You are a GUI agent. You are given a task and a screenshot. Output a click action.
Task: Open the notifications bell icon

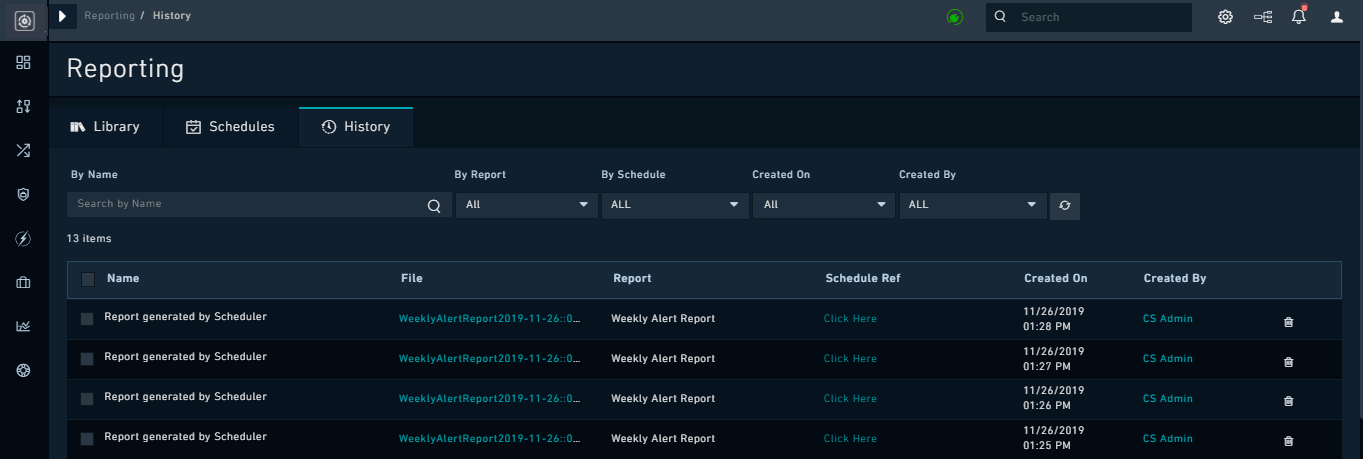(1299, 16)
